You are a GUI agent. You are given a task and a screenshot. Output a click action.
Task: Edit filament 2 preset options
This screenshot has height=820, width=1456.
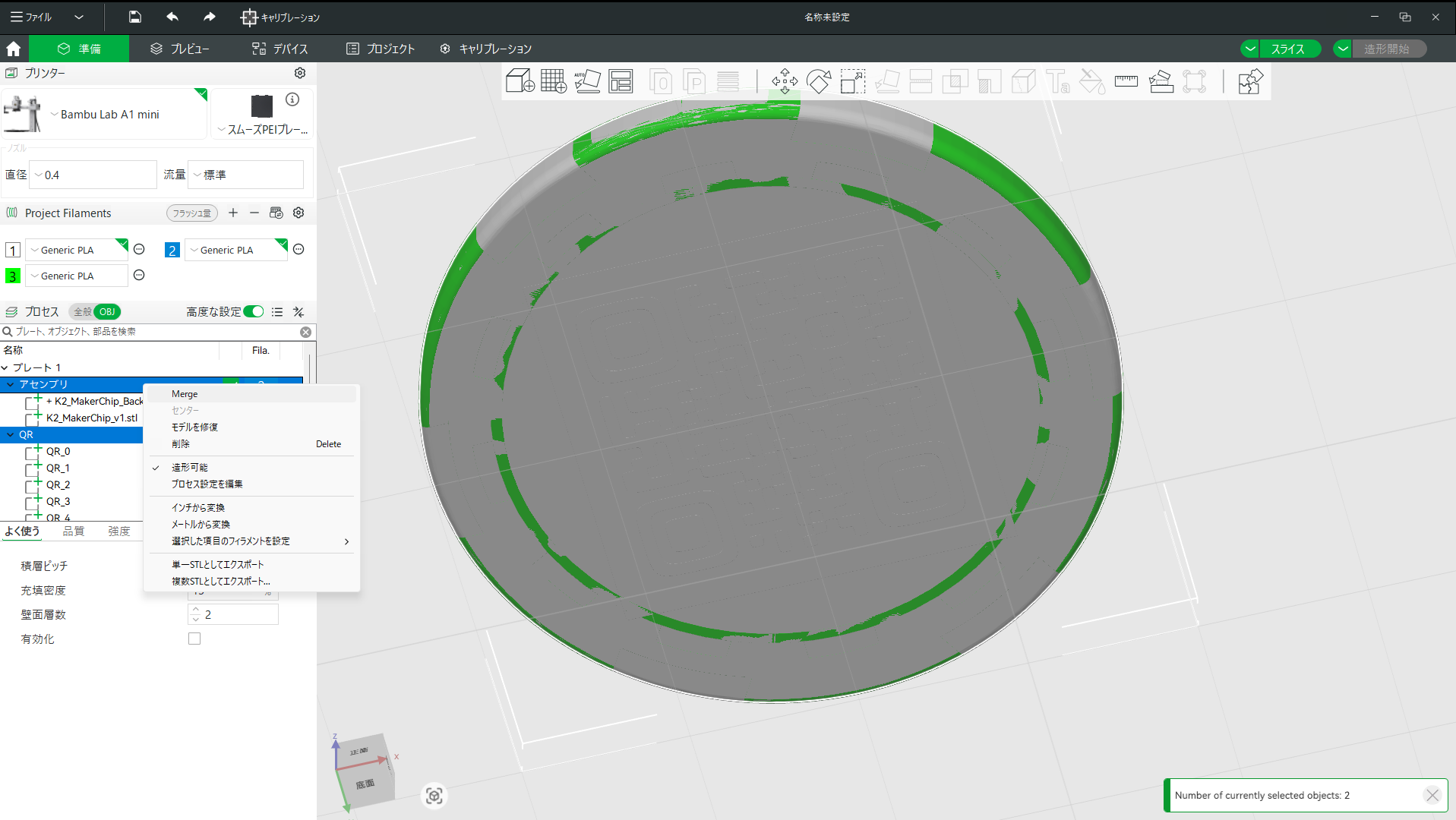coord(298,249)
